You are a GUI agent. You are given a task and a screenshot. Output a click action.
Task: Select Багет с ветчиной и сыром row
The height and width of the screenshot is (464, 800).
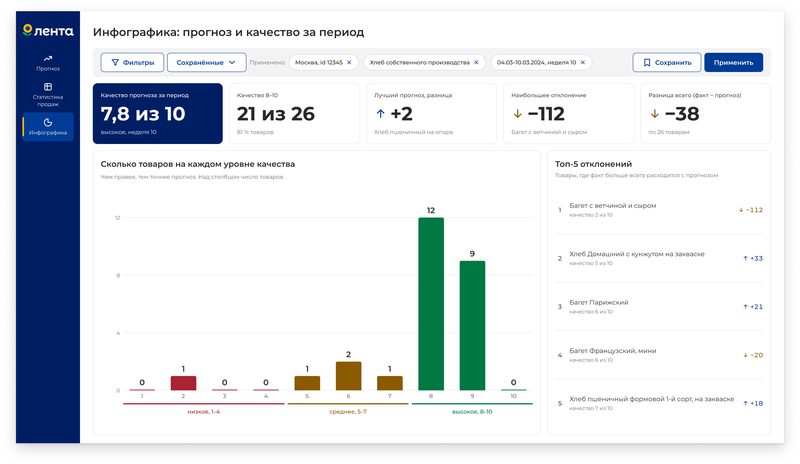[659, 210]
